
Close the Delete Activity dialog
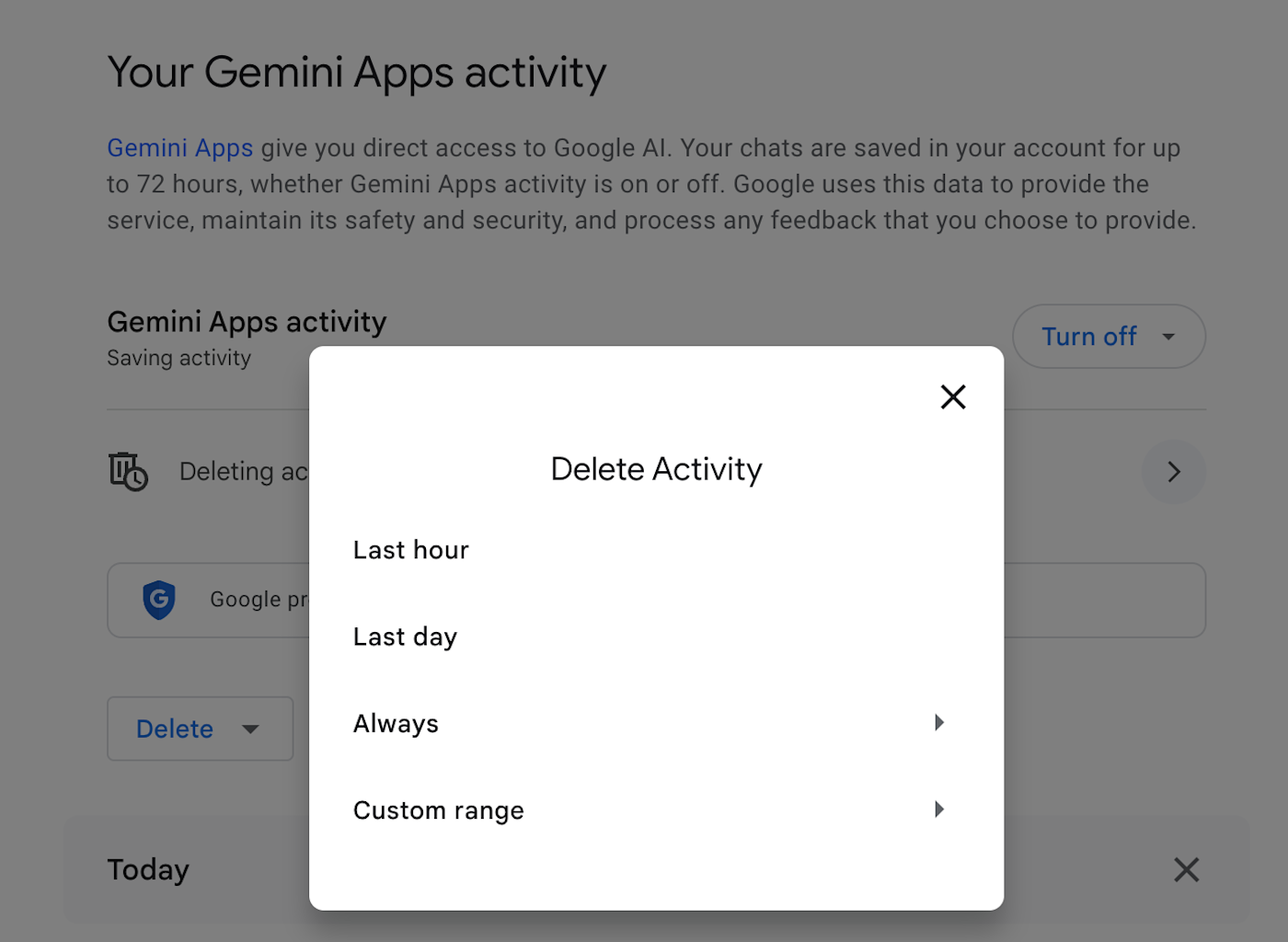click(953, 397)
